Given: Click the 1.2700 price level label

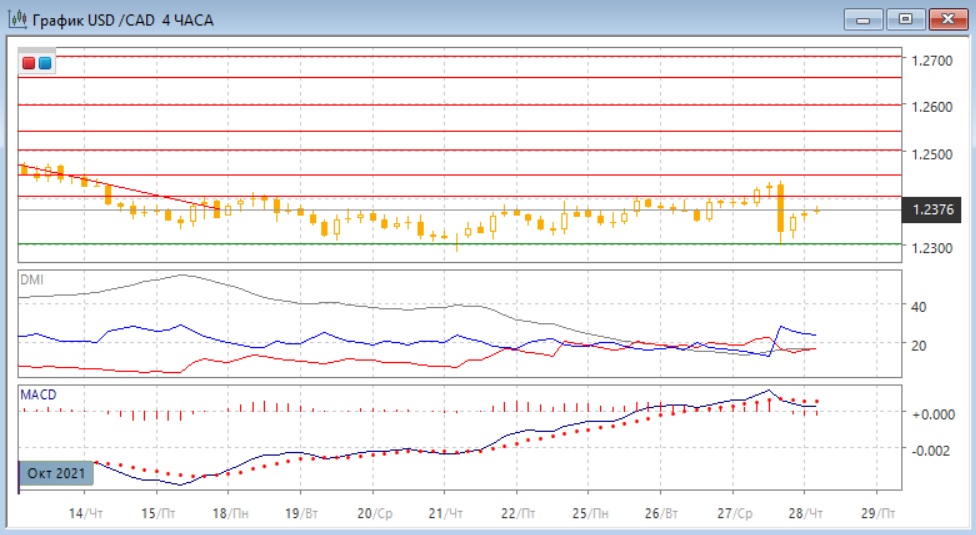Looking at the screenshot, I should [931, 61].
